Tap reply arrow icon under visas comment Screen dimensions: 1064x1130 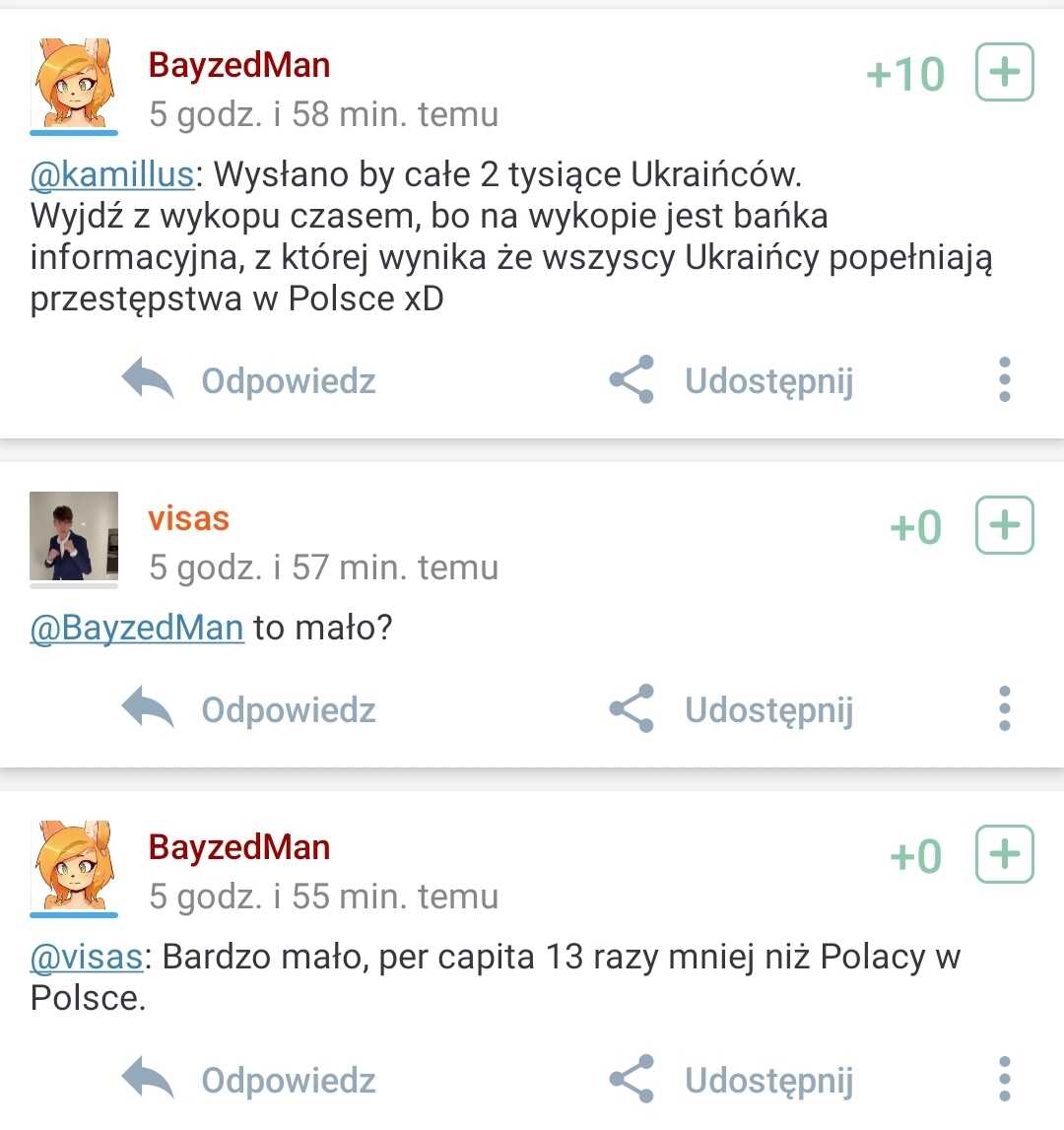[148, 707]
